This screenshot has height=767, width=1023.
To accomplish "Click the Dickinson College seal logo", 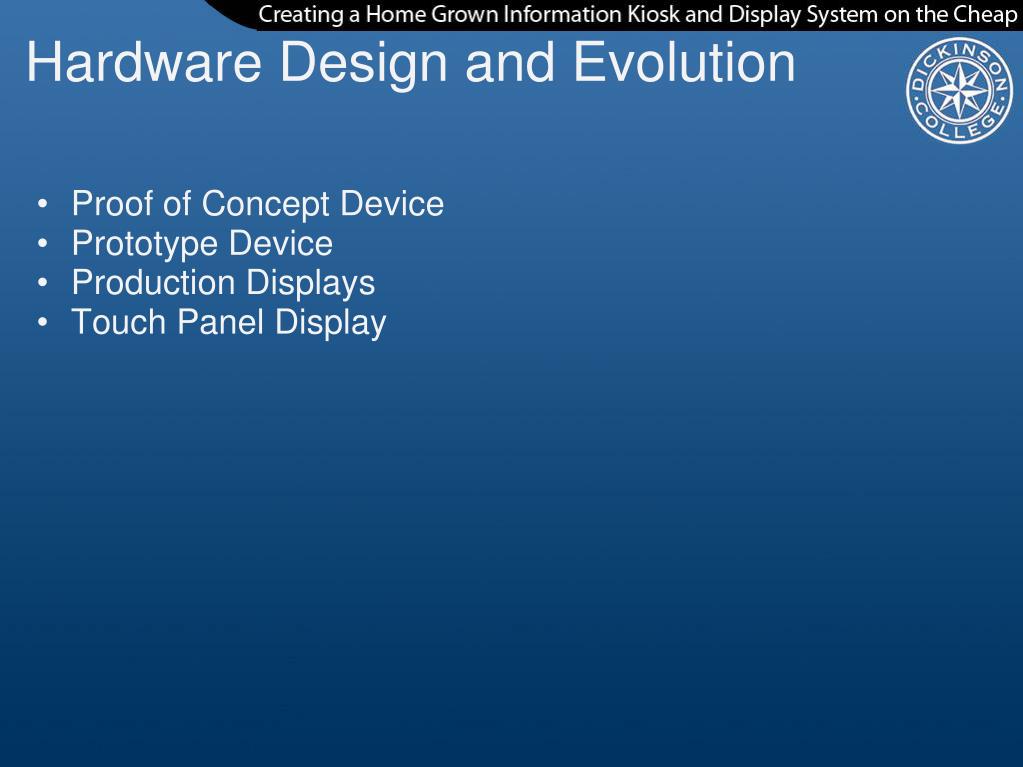I will click(x=960, y=90).
